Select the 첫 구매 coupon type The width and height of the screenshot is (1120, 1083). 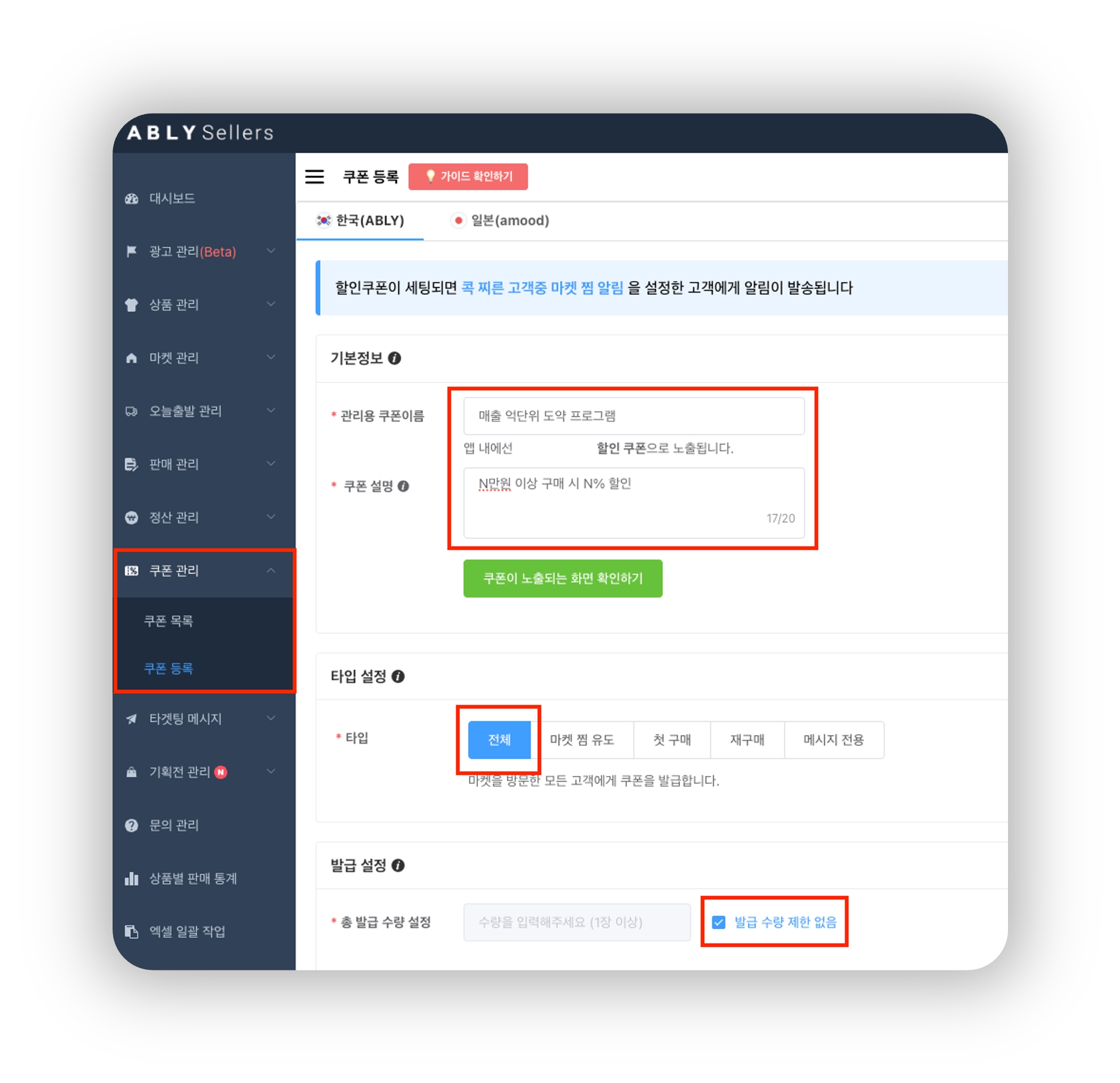(x=672, y=740)
